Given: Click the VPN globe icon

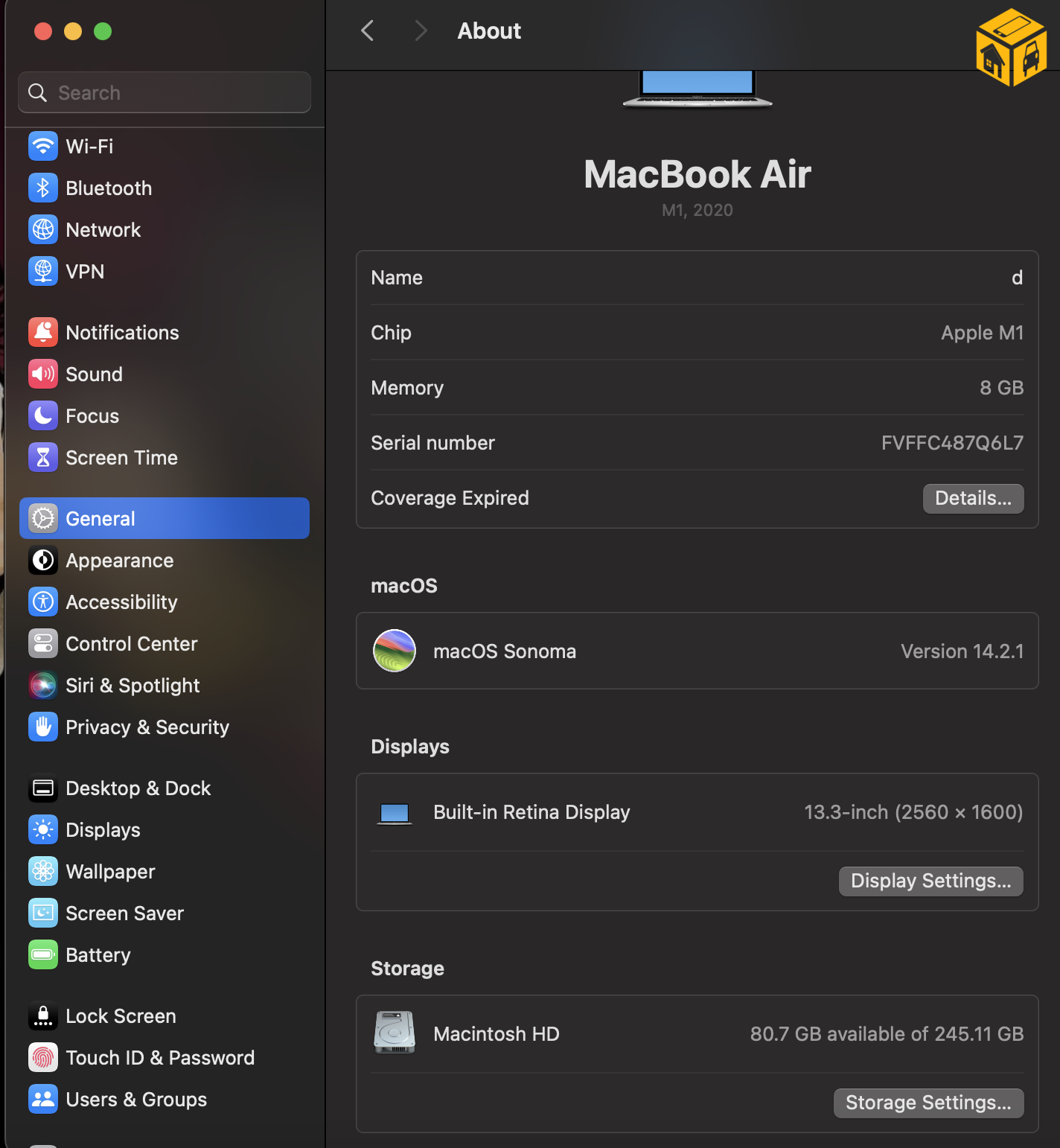Looking at the screenshot, I should click(x=43, y=271).
